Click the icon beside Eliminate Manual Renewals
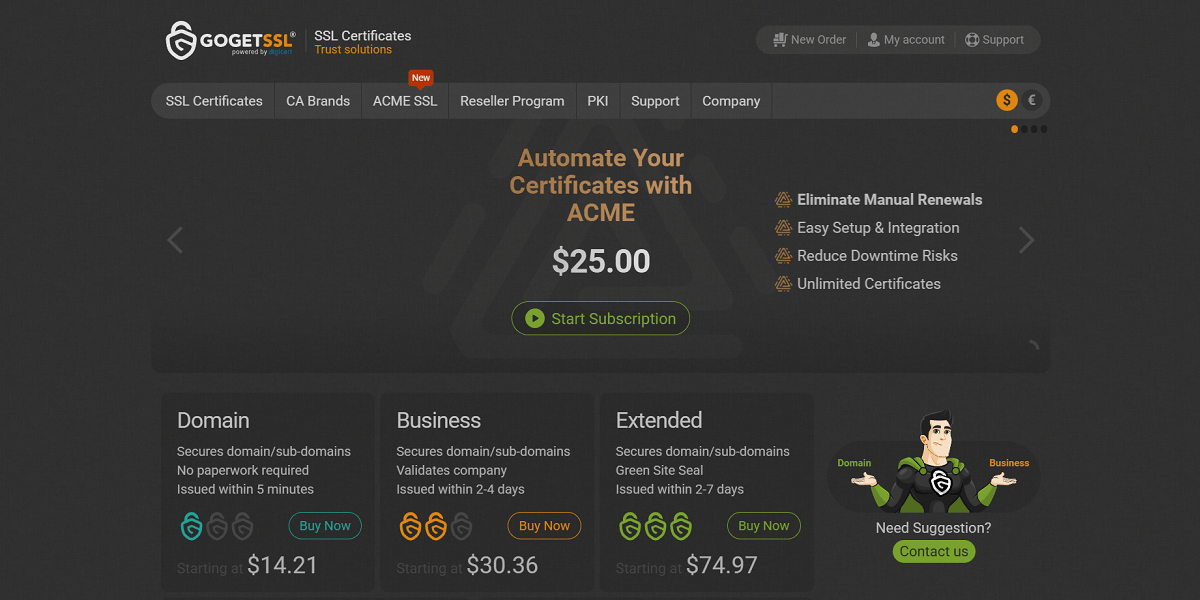Viewport: 1200px width, 600px height. pos(783,200)
